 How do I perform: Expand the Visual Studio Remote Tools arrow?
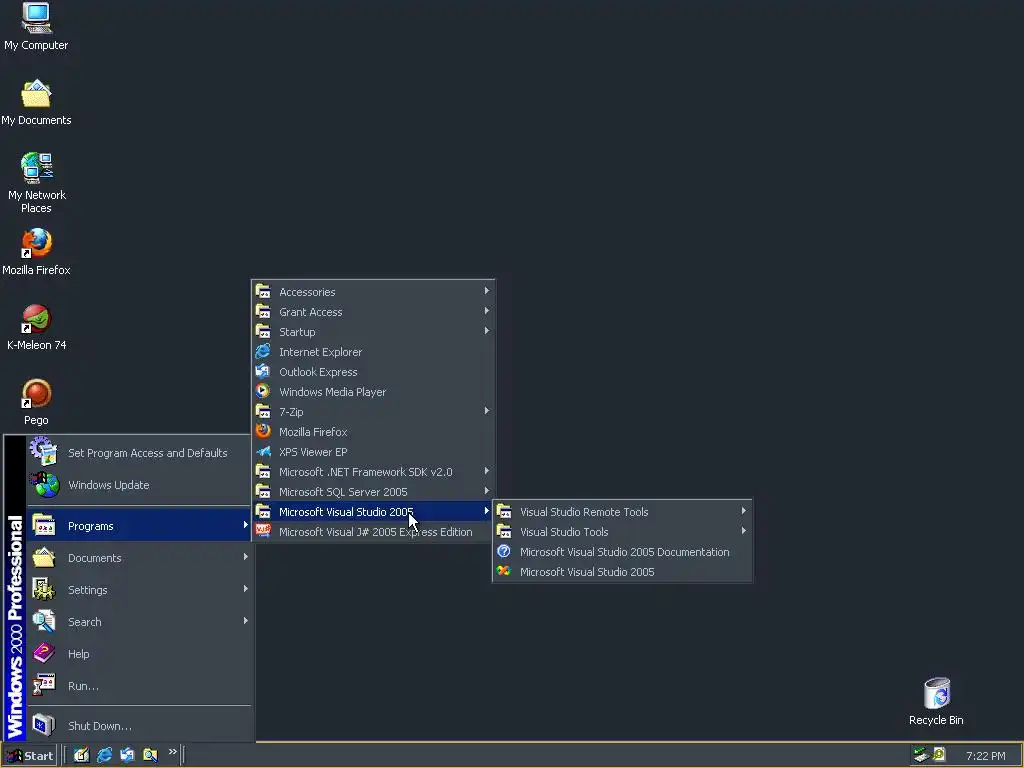[743, 511]
